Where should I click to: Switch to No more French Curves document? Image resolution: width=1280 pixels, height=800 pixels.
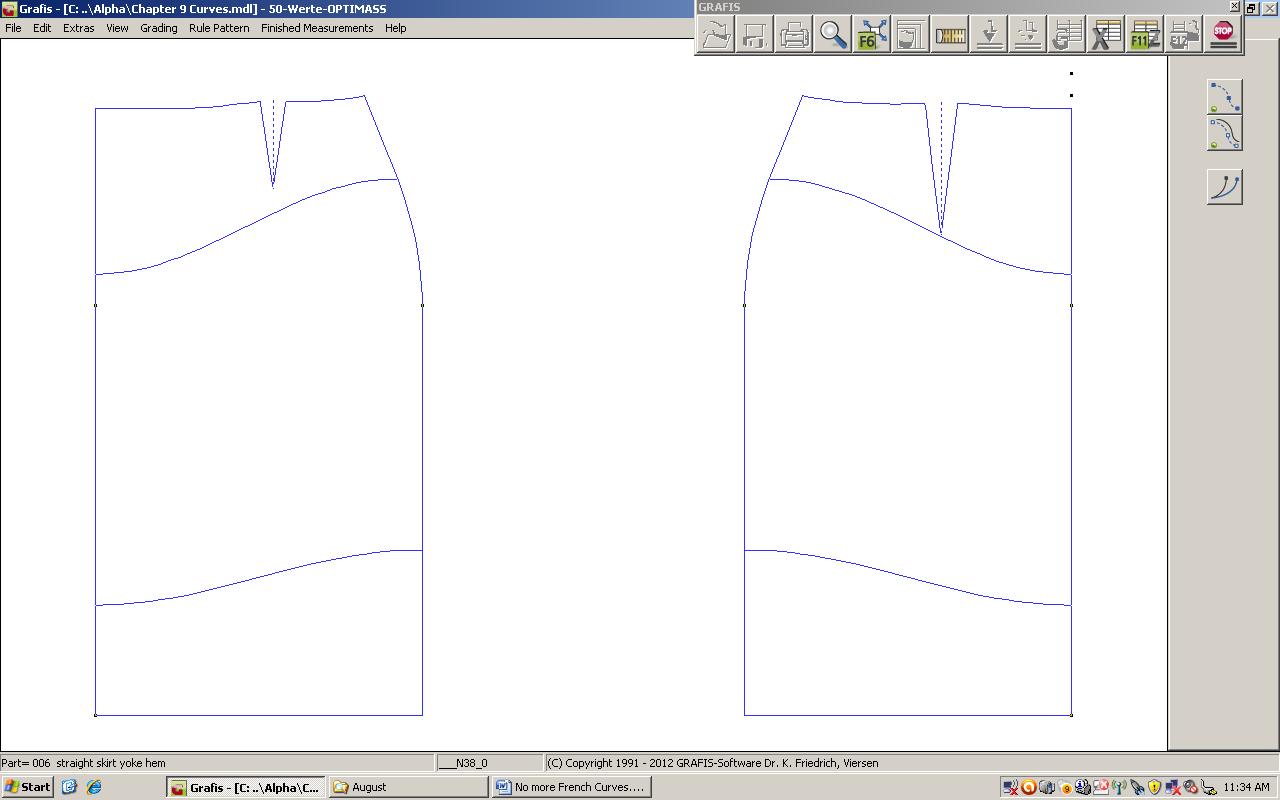coord(571,787)
